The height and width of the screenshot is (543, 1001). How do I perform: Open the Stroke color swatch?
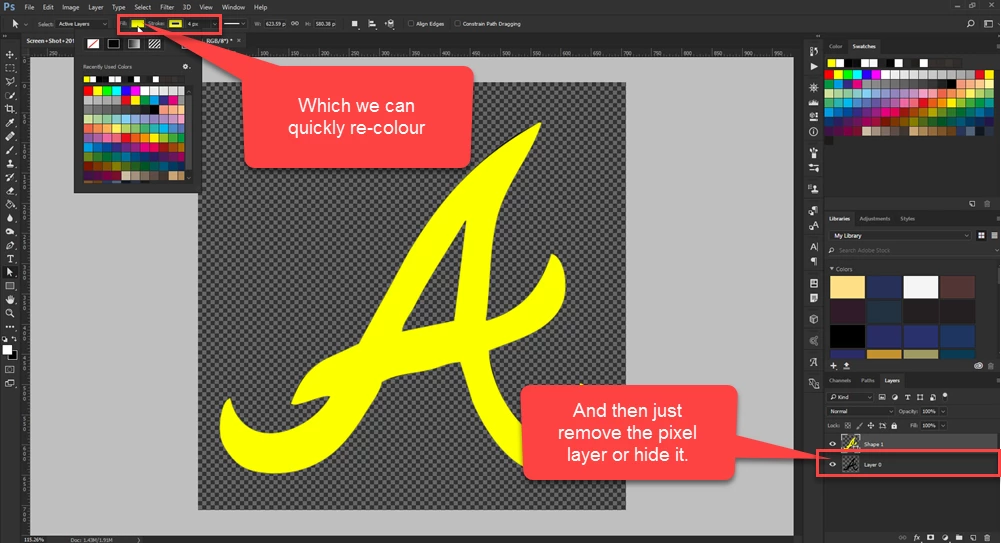(175, 24)
